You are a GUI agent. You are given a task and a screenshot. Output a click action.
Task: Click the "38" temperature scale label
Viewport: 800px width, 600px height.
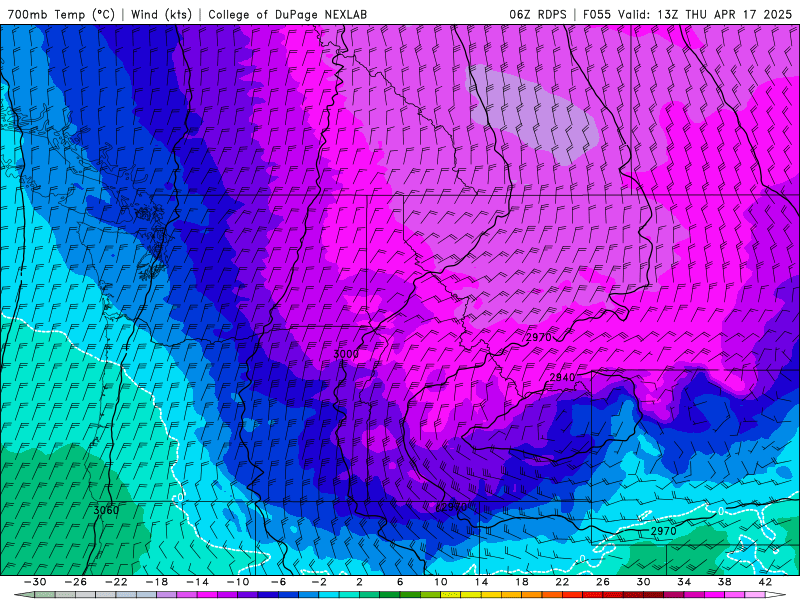[x=724, y=582]
